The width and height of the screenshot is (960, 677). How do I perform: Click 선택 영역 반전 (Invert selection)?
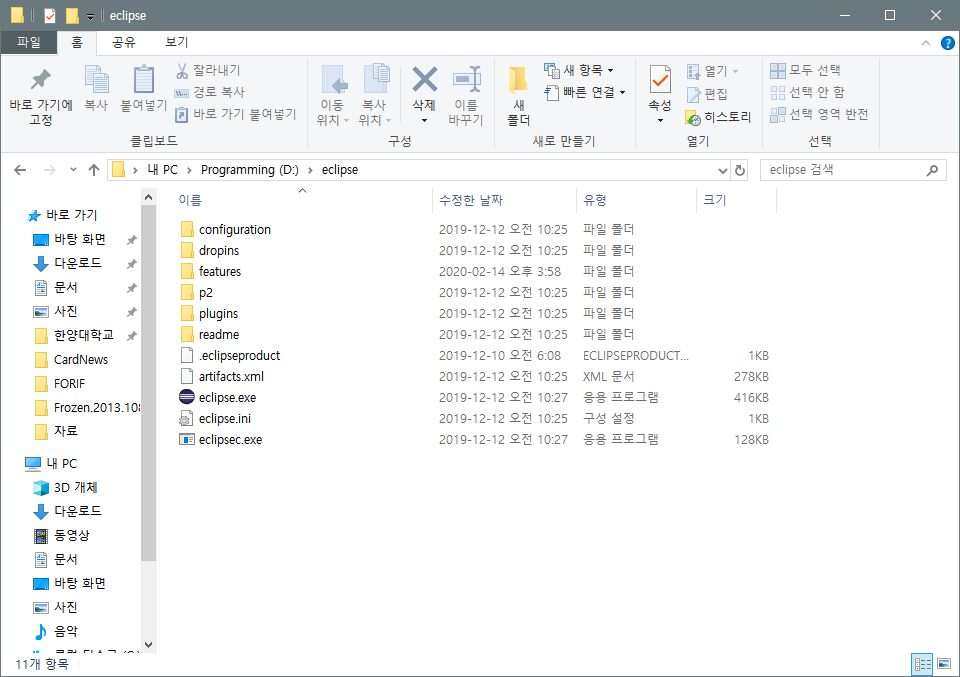tap(819, 114)
